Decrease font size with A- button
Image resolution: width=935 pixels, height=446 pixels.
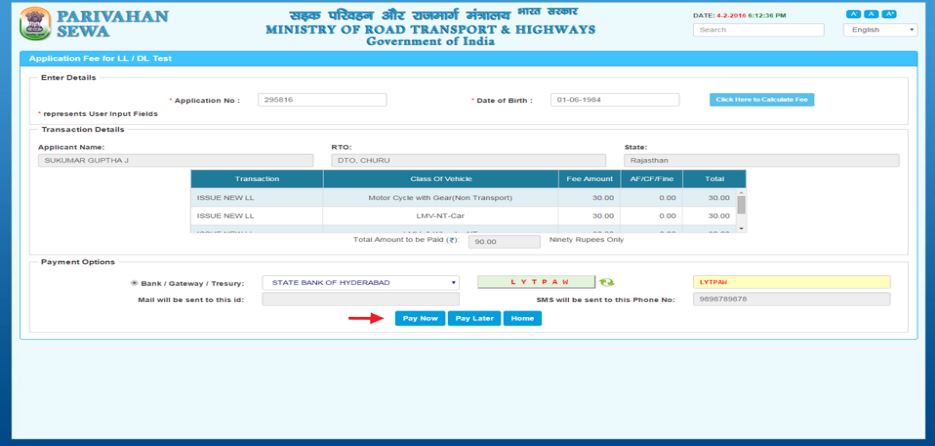tap(853, 14)
